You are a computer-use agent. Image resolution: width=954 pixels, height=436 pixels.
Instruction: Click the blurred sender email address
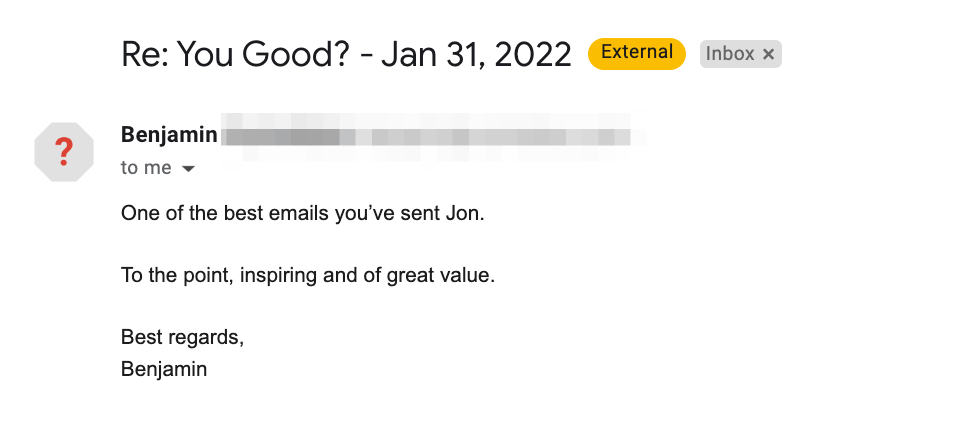426,137
